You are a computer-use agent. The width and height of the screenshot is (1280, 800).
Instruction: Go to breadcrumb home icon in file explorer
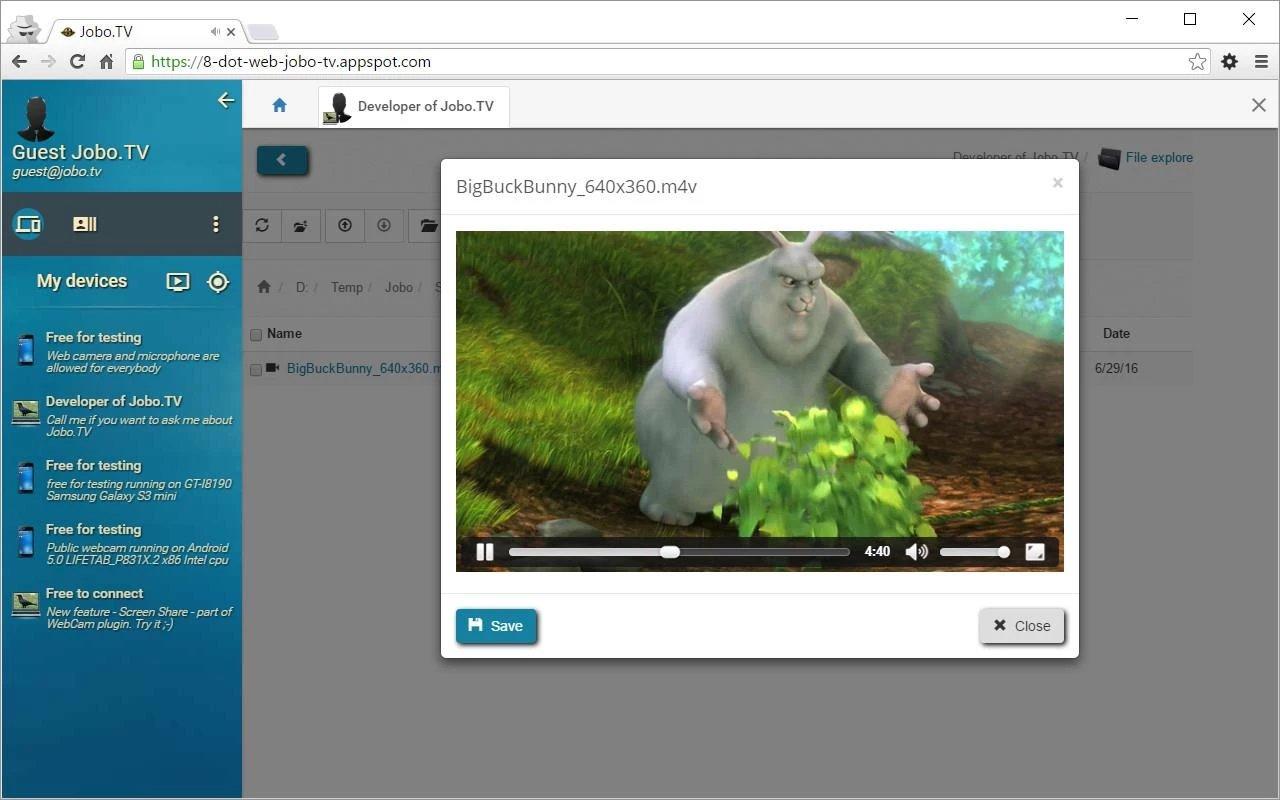click(264, 287)
